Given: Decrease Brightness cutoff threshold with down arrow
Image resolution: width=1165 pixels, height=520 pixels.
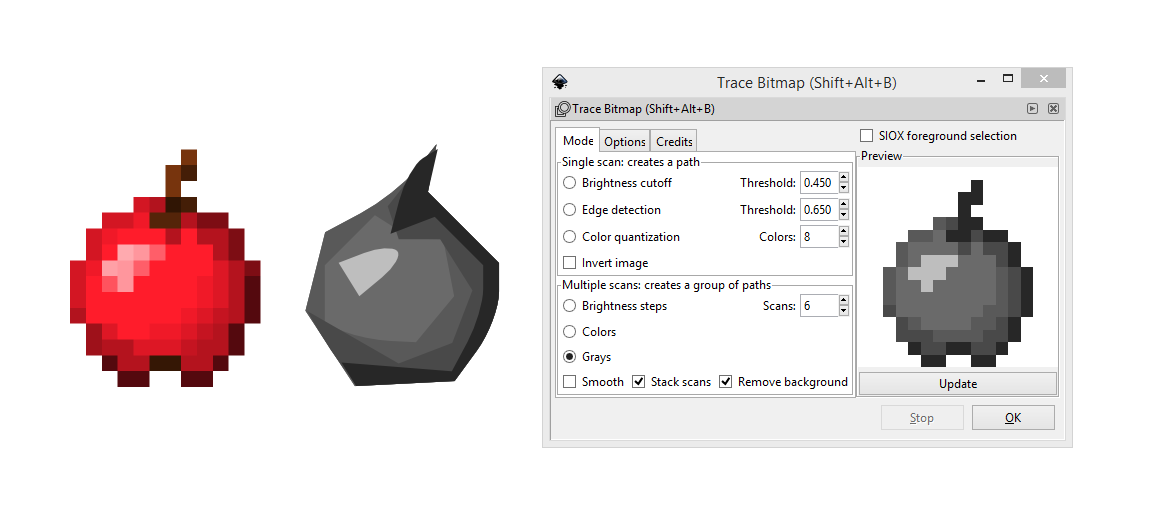Looking at the screenshot, I should coord(843,188).
